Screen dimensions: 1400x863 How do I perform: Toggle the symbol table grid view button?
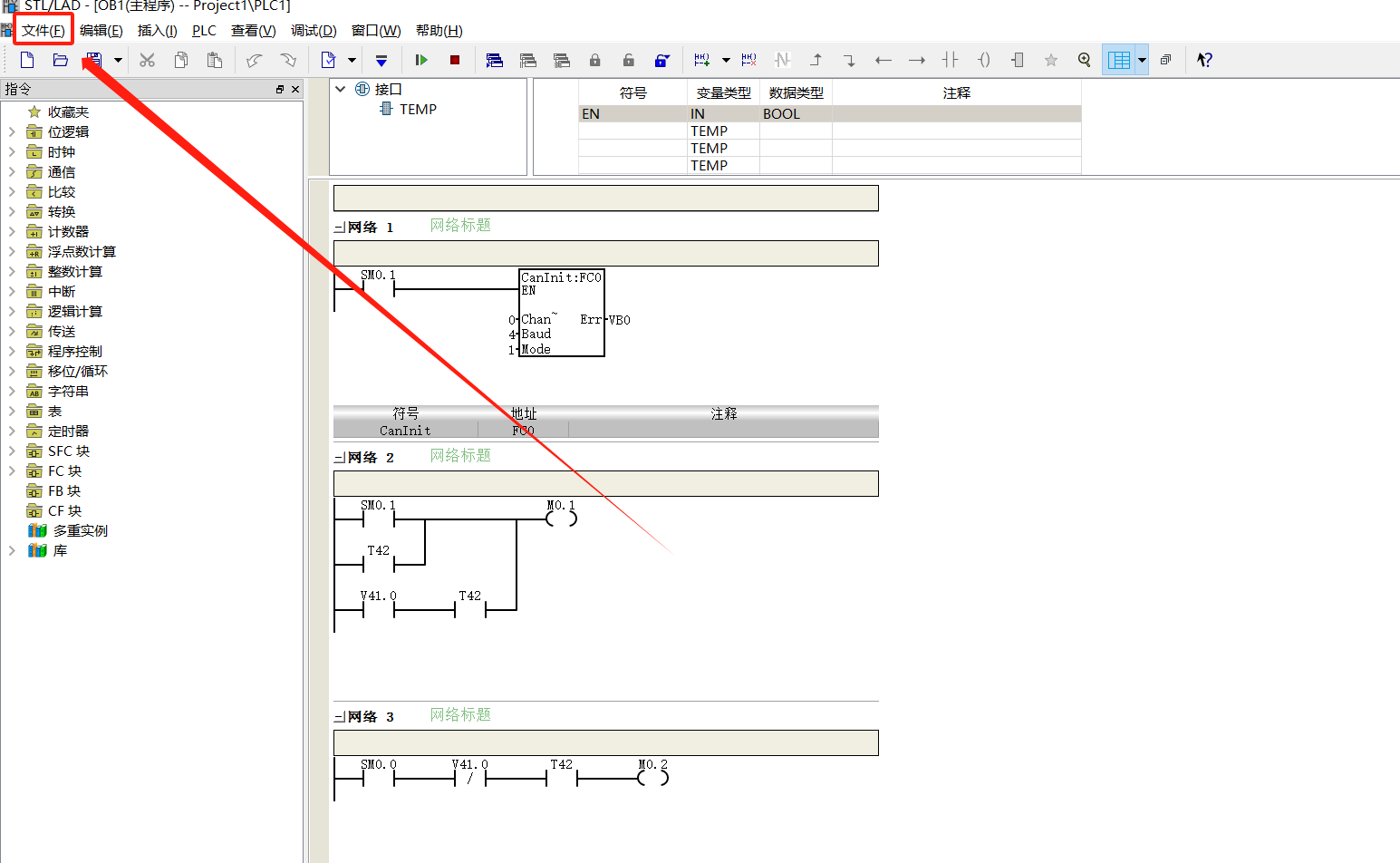[1119, 60]
